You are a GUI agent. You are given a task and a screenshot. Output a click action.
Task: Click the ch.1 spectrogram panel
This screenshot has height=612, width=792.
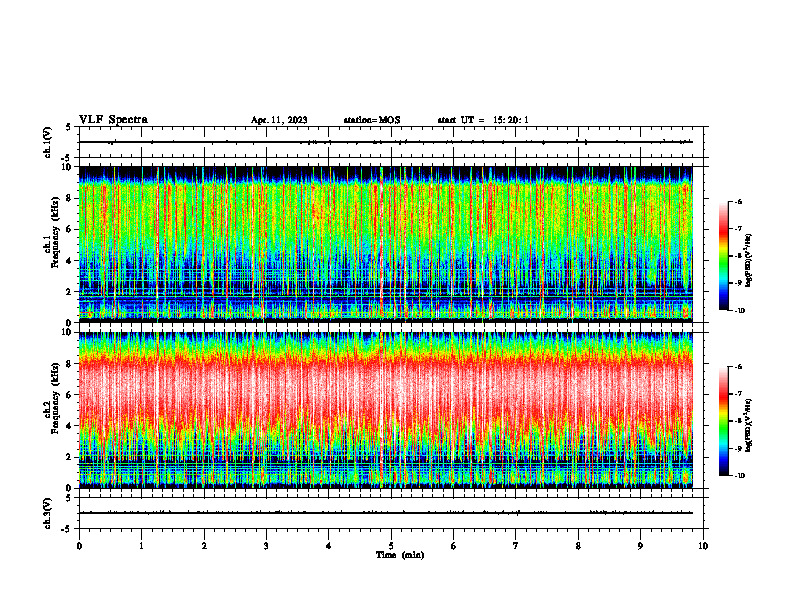tap(385, 244)
